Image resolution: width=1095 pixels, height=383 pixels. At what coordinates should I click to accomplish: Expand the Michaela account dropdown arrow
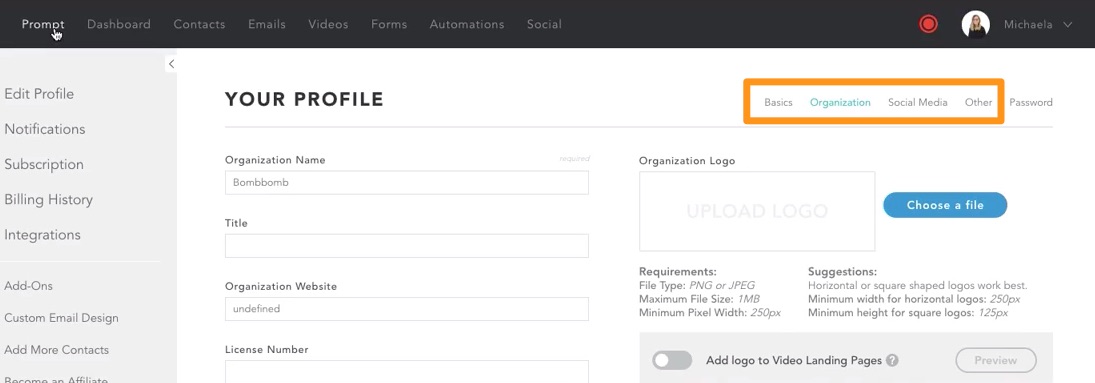pyautogui.click(x=1067, y=24)
